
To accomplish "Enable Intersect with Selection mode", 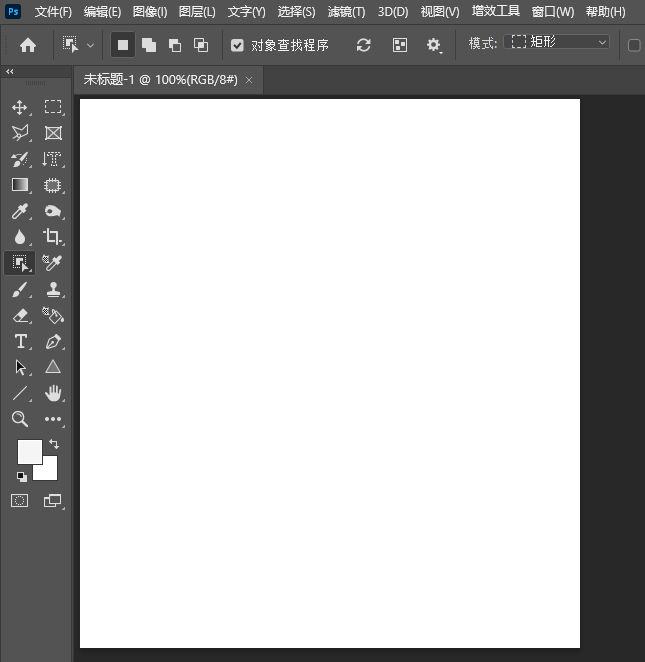I will pyautogui.click(x=201, y=45).
